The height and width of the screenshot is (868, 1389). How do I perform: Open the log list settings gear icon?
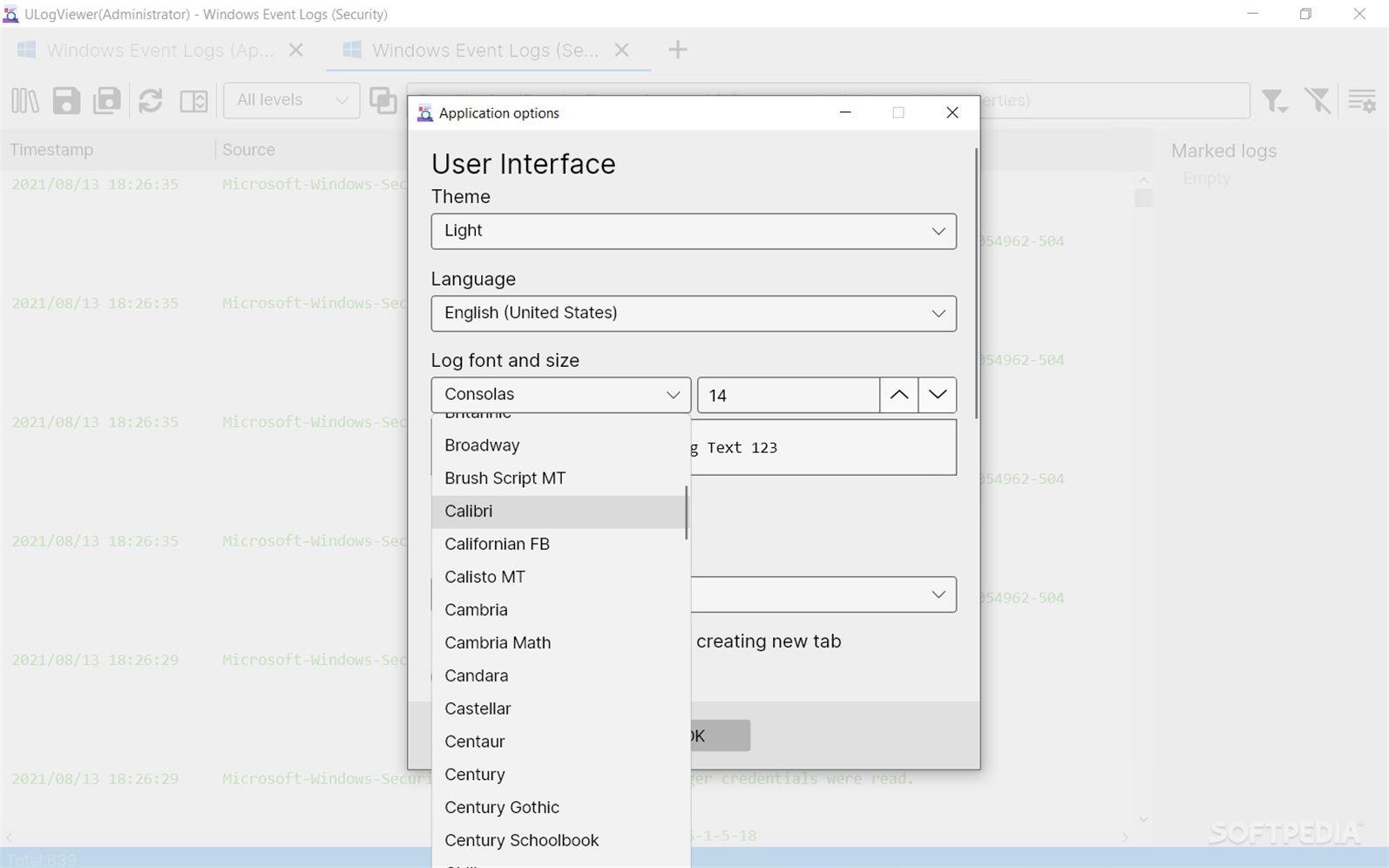pyautogui.click(x=1362, y=100)
